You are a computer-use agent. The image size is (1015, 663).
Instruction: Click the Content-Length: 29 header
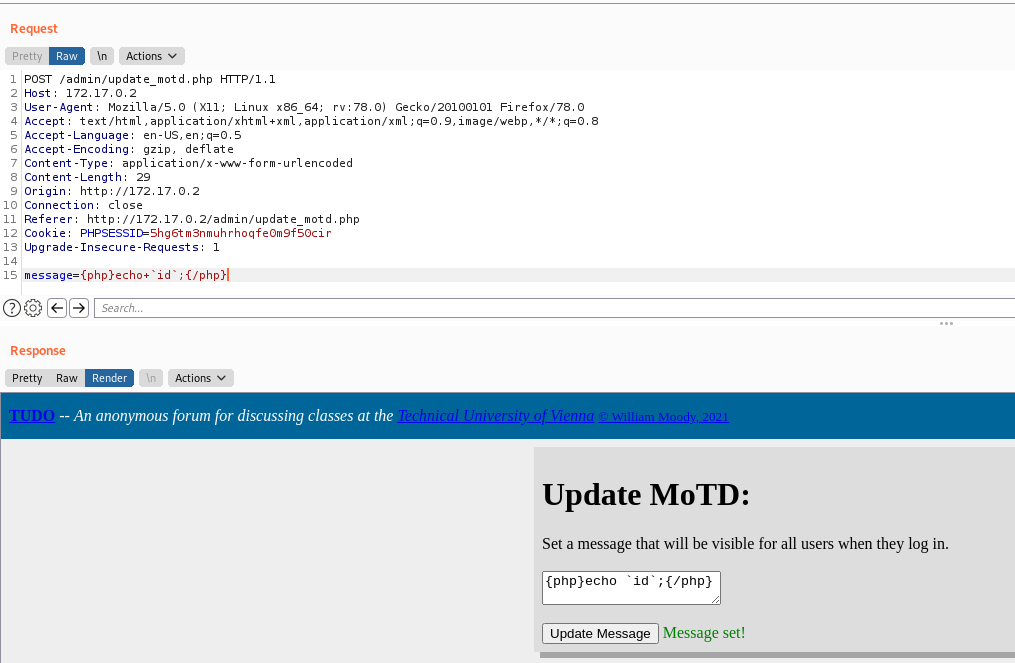click(87, 177)
